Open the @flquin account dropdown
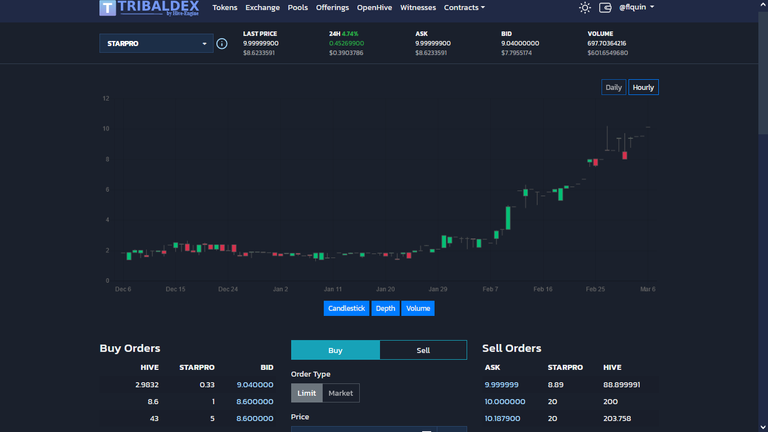This screenshot has width=768, height=432. click(636, 7)
